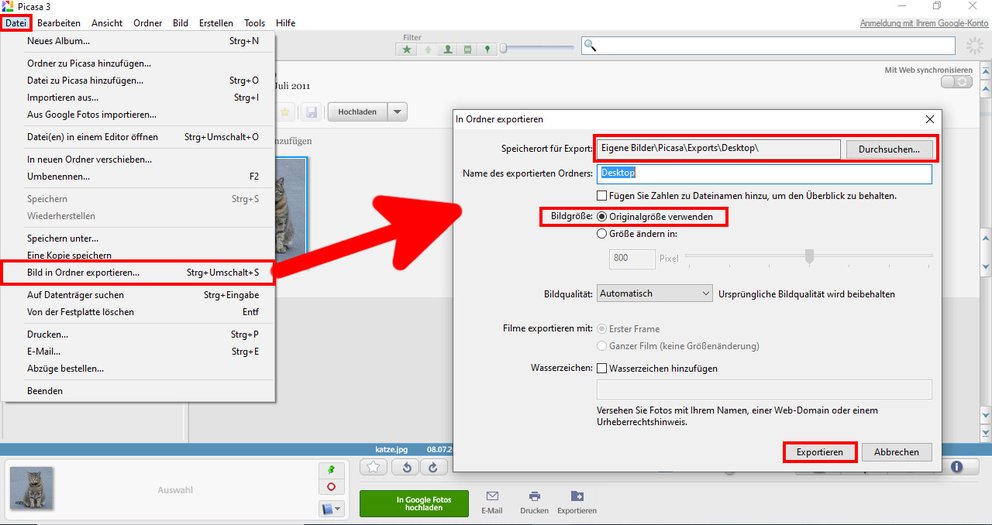This screenshot has width=992, height=525.
Task: Filter to show only movies
Action: 468,49
